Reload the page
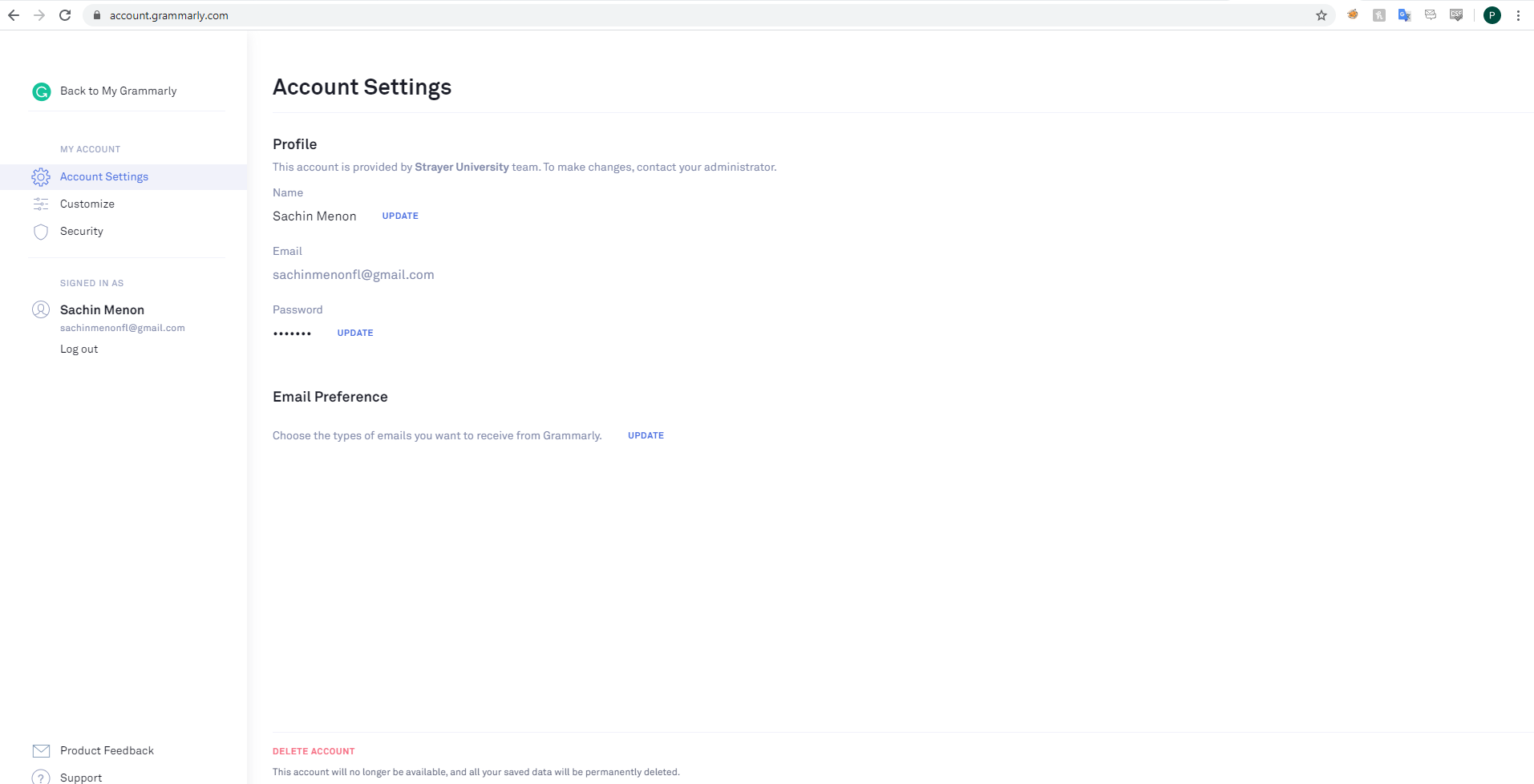Image resolution: width=1534 pixels, height=784 pixels. pyautogui.click(x=65, y=15)
